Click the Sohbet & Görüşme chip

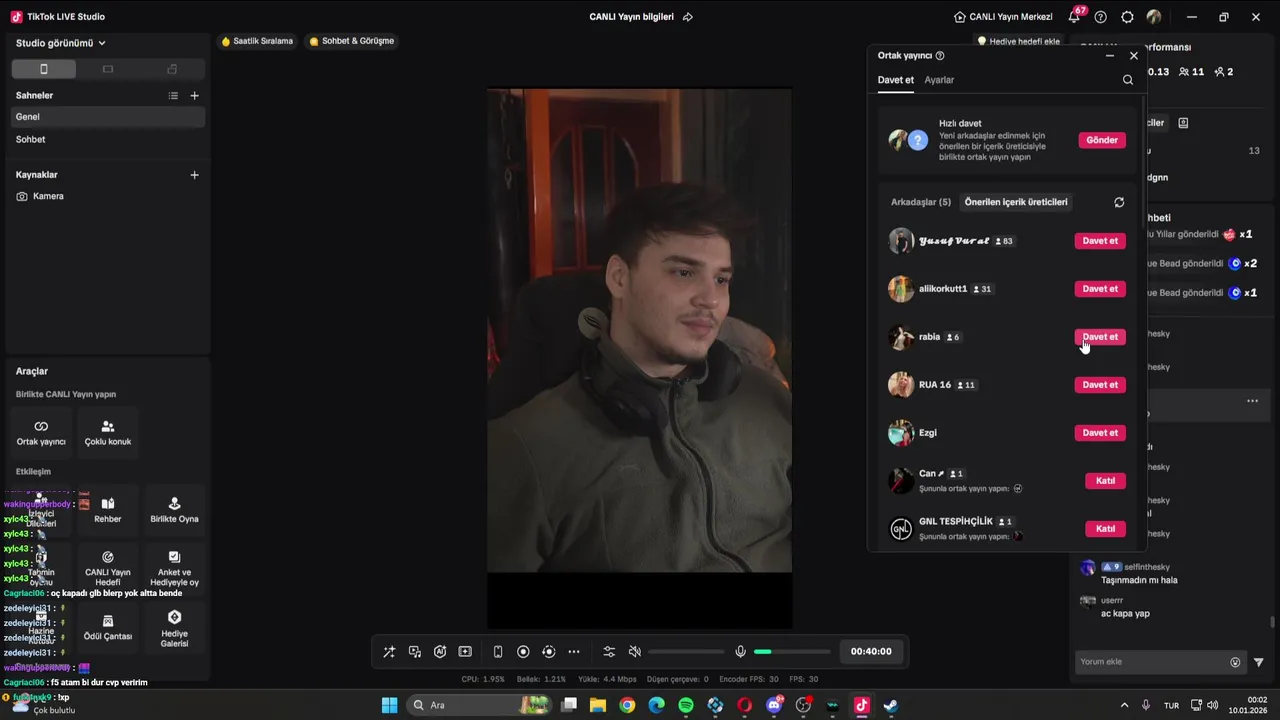(352, 41)
